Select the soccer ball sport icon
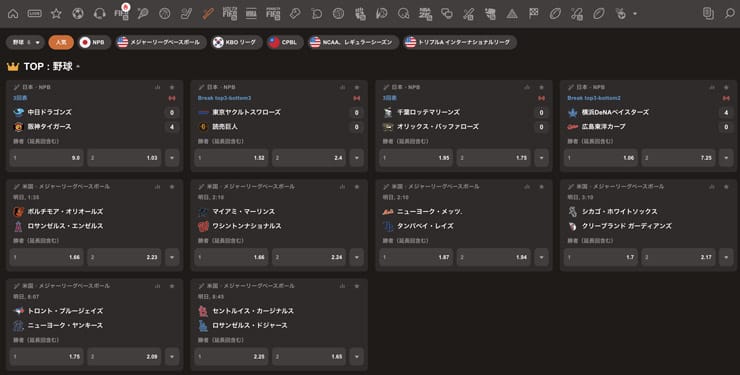The height and width of the screenshot is (375, 740). 78,14
